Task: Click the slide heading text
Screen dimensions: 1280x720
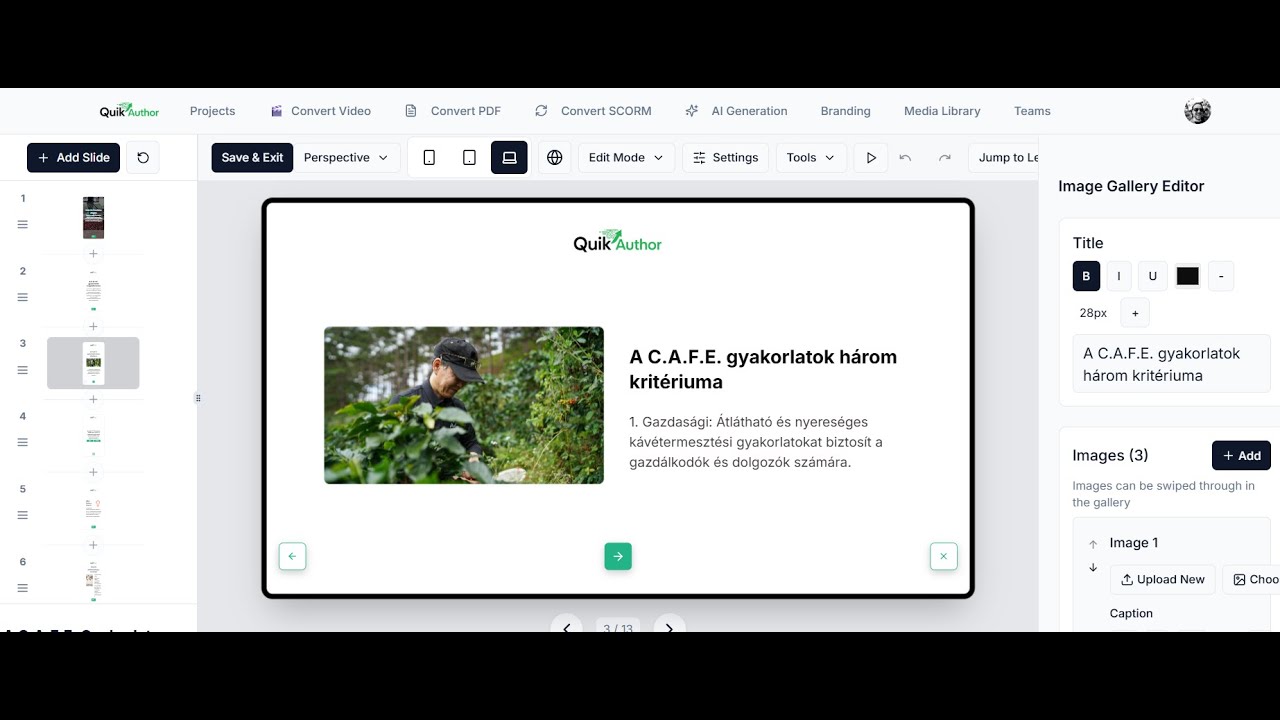Action: coord(763,369)
